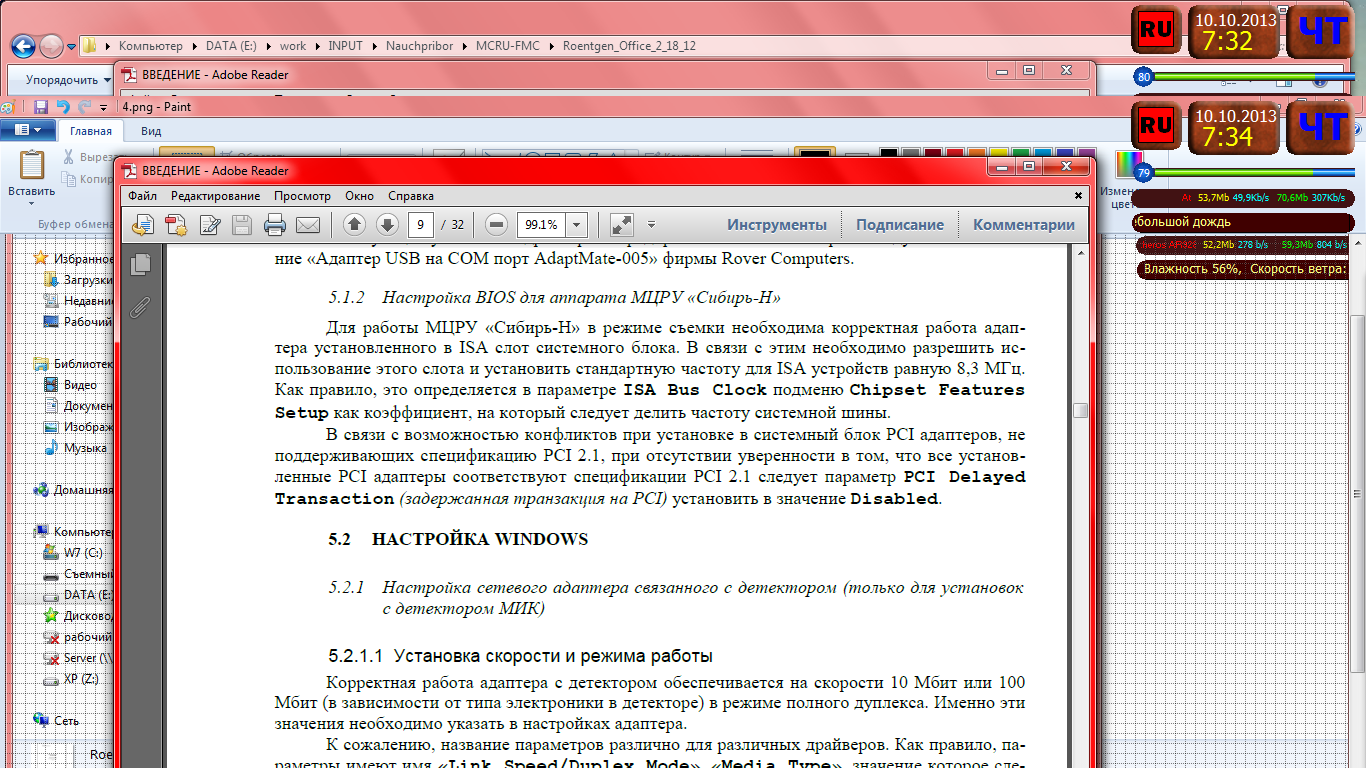The height and width of the screenshot is (768, 1366).
Task: Zoom out using the minus button
Action: [x=497, y=225]
